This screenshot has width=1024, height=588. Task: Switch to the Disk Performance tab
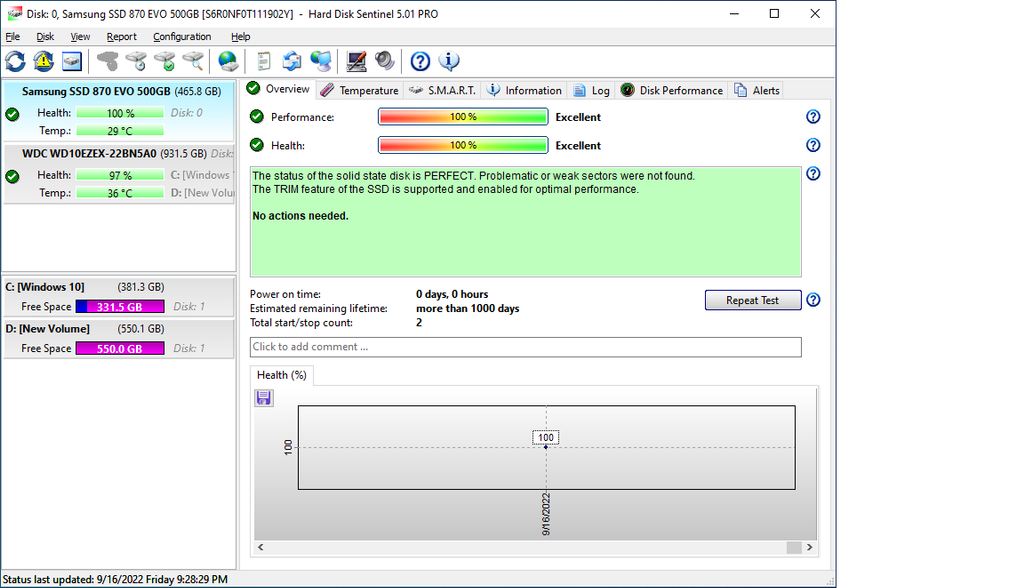tap(672, 91)
